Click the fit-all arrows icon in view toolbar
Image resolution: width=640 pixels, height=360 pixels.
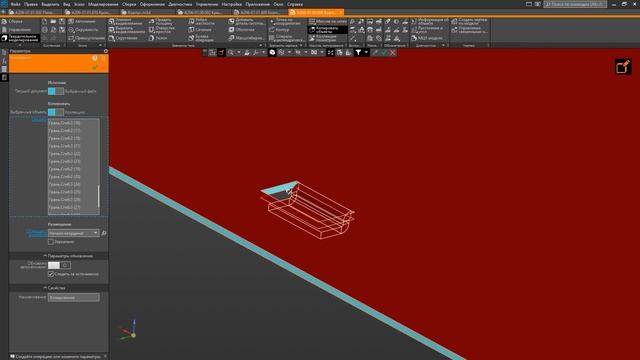[331, 52]
